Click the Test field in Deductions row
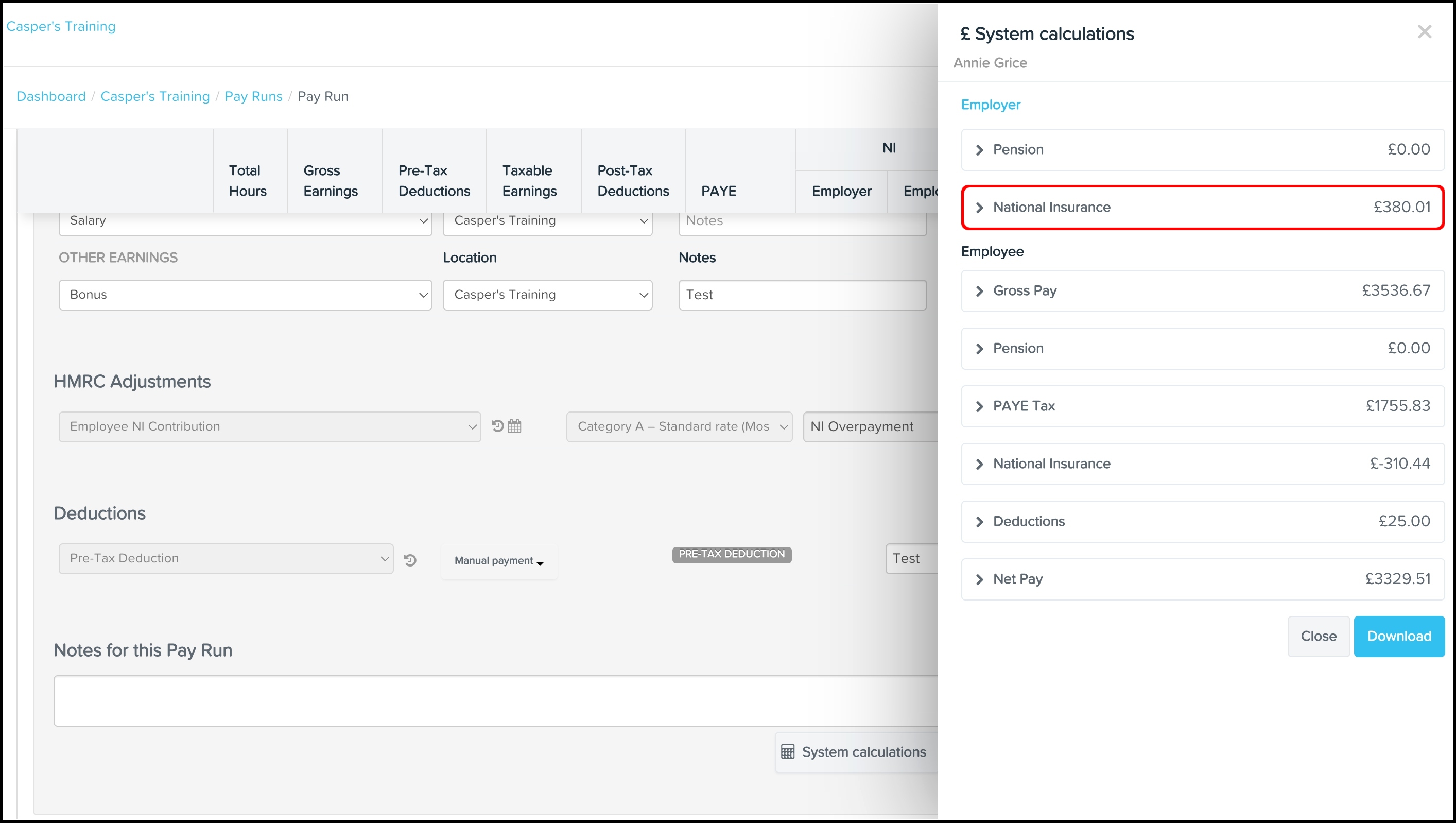1456x823 pixels. click(912, 558)
